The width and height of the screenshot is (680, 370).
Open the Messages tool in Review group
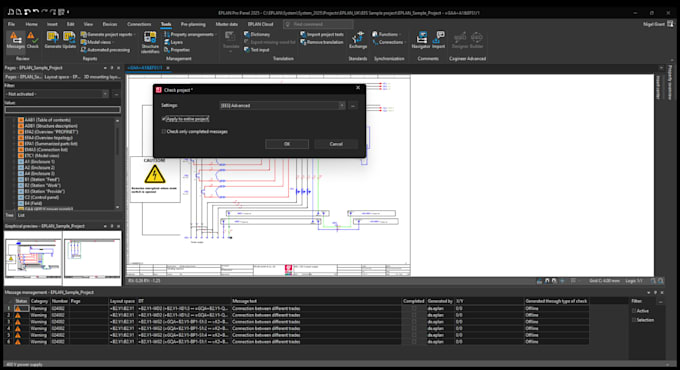(x=16, y=40)
